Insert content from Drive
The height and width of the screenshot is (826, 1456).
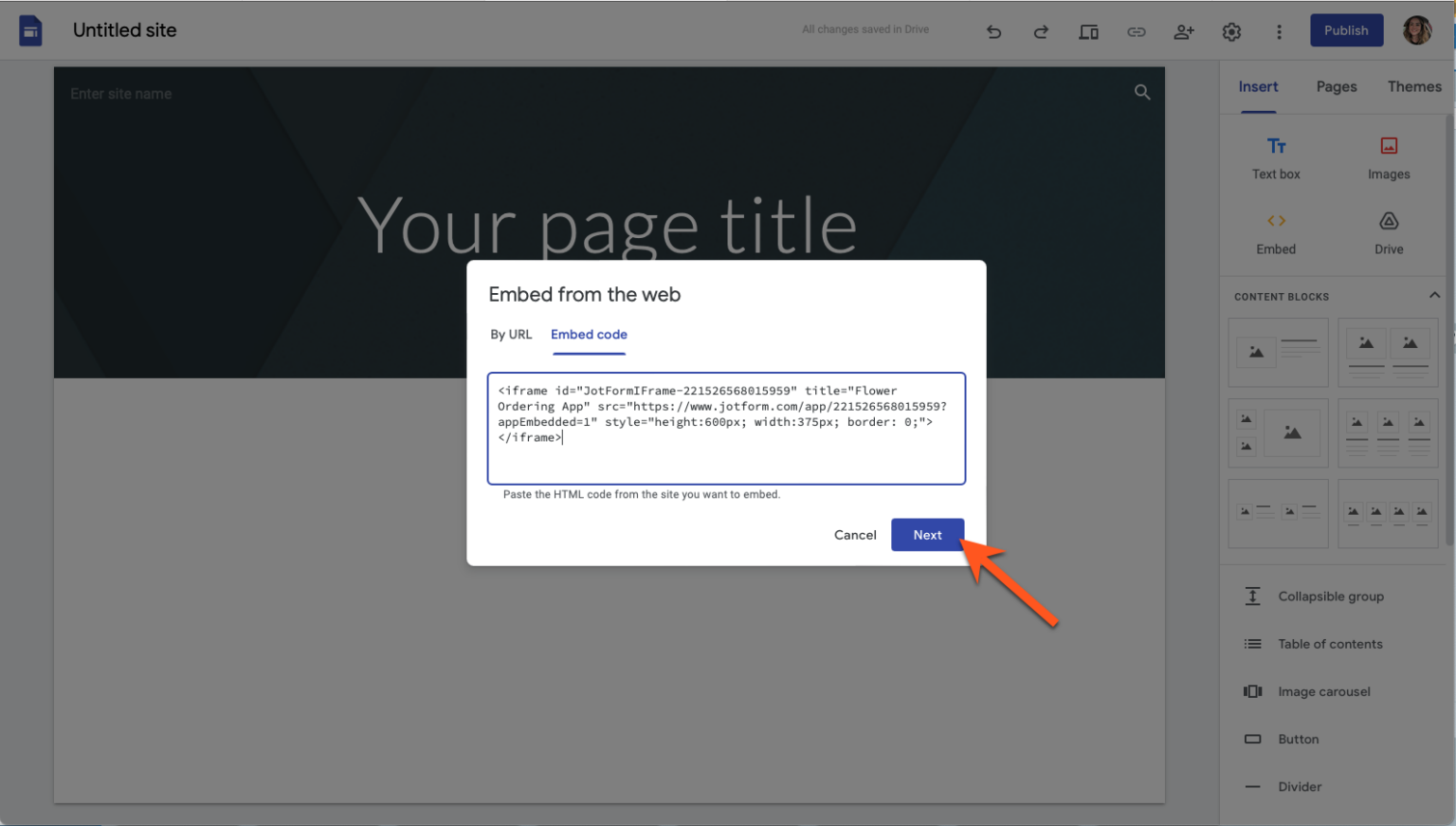tap(1389, 232)
